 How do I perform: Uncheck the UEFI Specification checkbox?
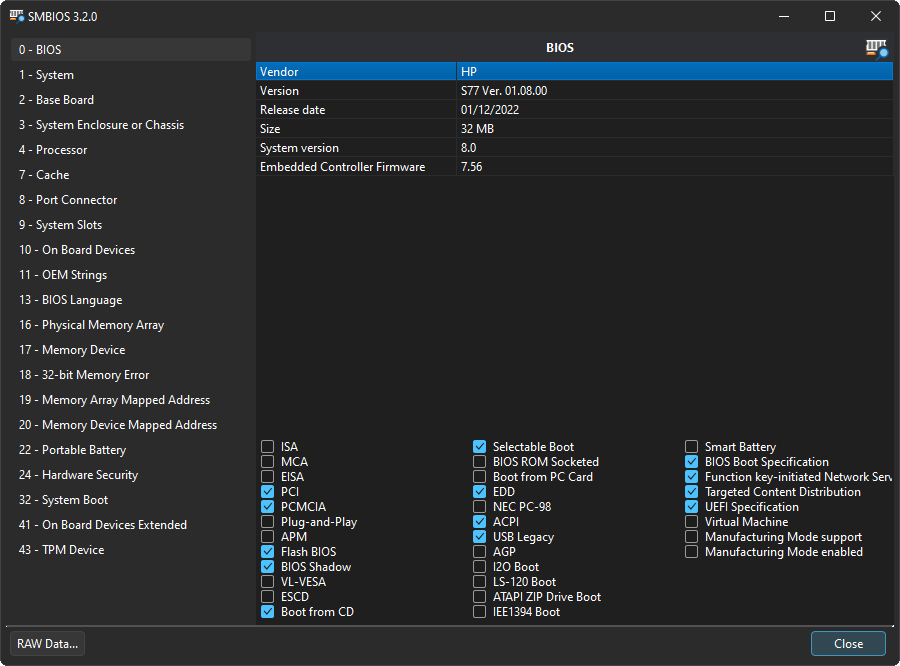pos(692,506)
